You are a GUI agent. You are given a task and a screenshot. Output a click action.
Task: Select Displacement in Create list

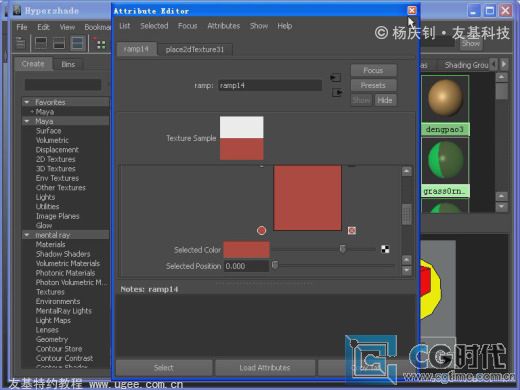click(57, 150)
